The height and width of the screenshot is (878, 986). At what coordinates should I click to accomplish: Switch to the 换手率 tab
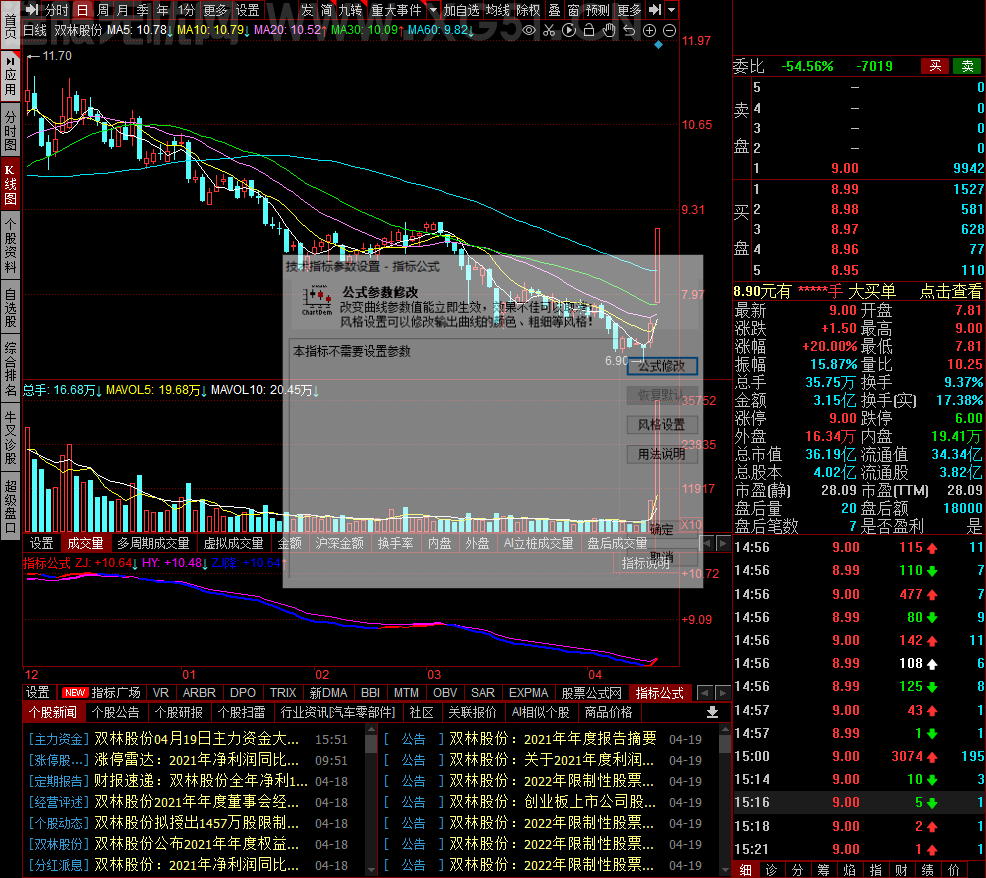(395, 543)
